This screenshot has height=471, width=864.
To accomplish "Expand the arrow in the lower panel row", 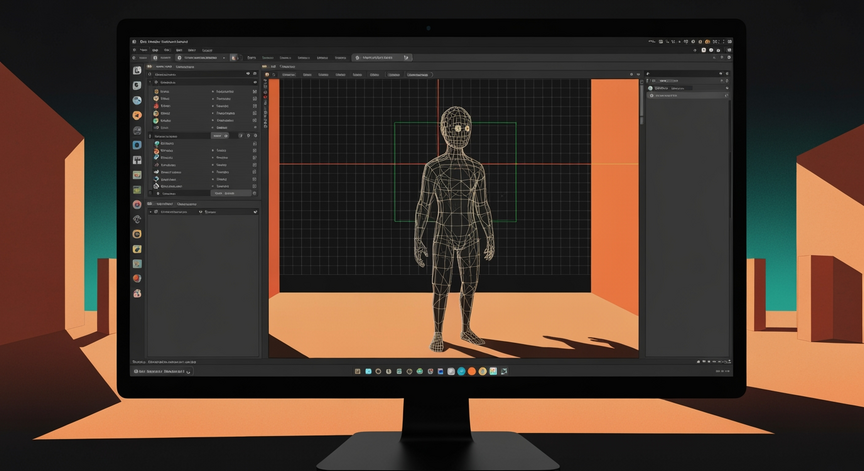I will point(150,212).
